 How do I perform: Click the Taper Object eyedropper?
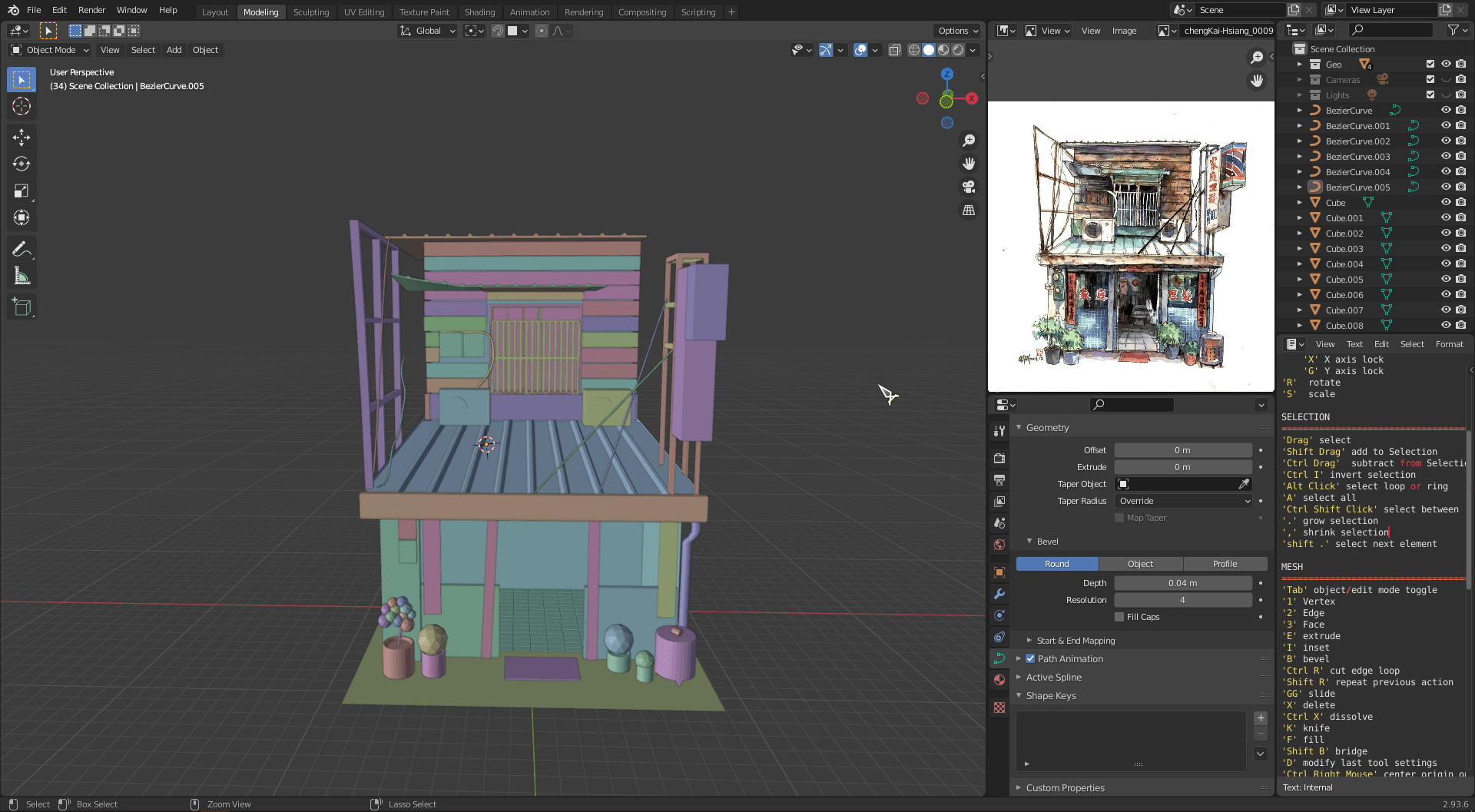(x=1245, y=484)
